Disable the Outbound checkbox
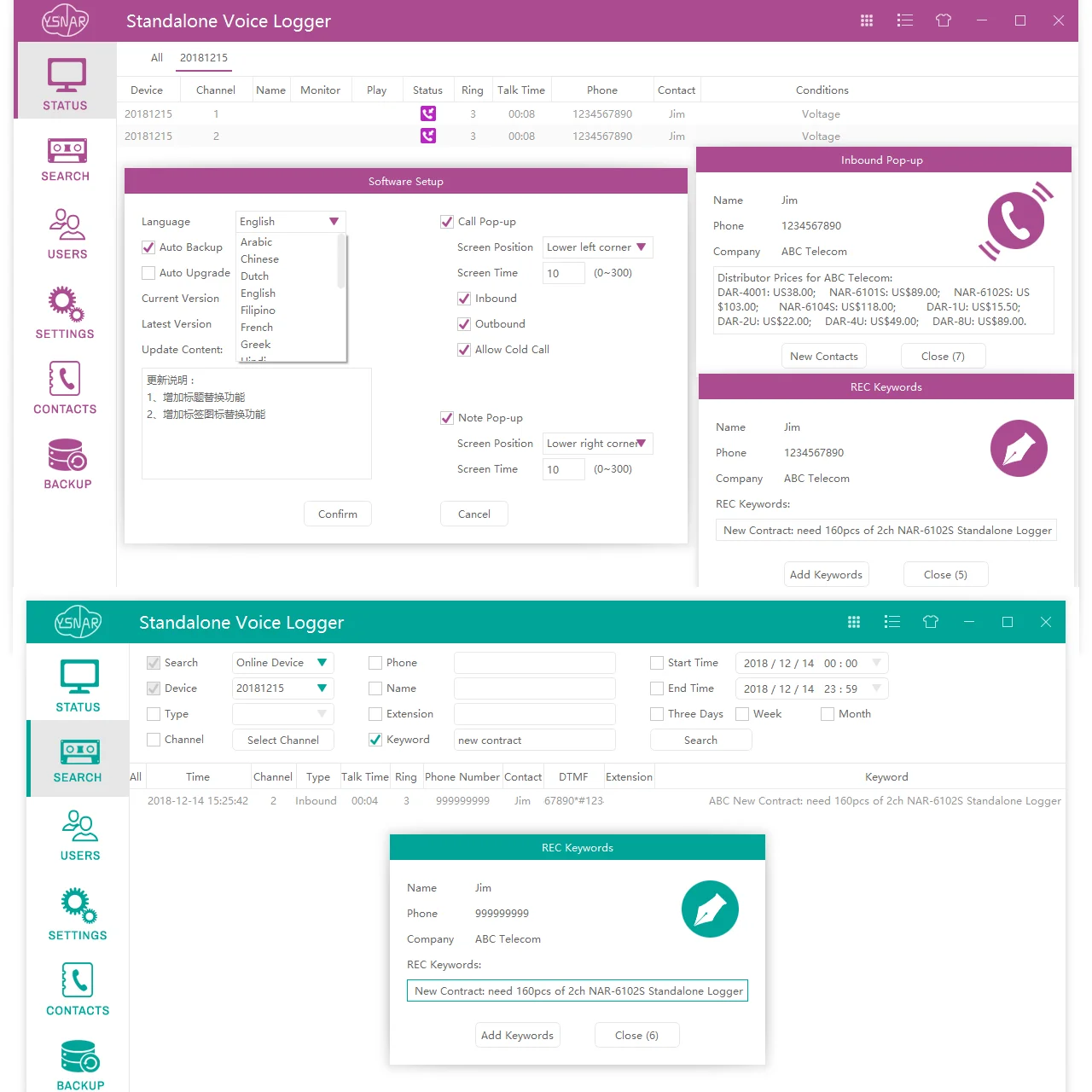 463,324
